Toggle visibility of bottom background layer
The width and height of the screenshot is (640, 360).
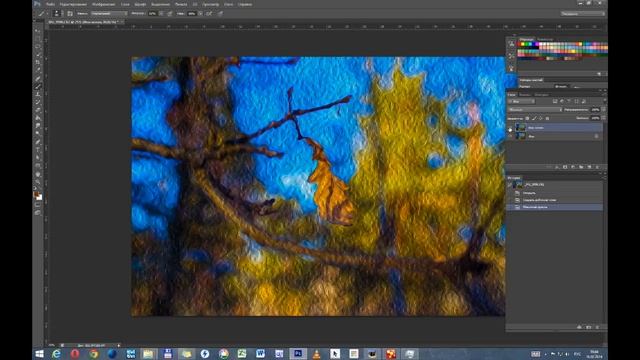tap(510, 136)
